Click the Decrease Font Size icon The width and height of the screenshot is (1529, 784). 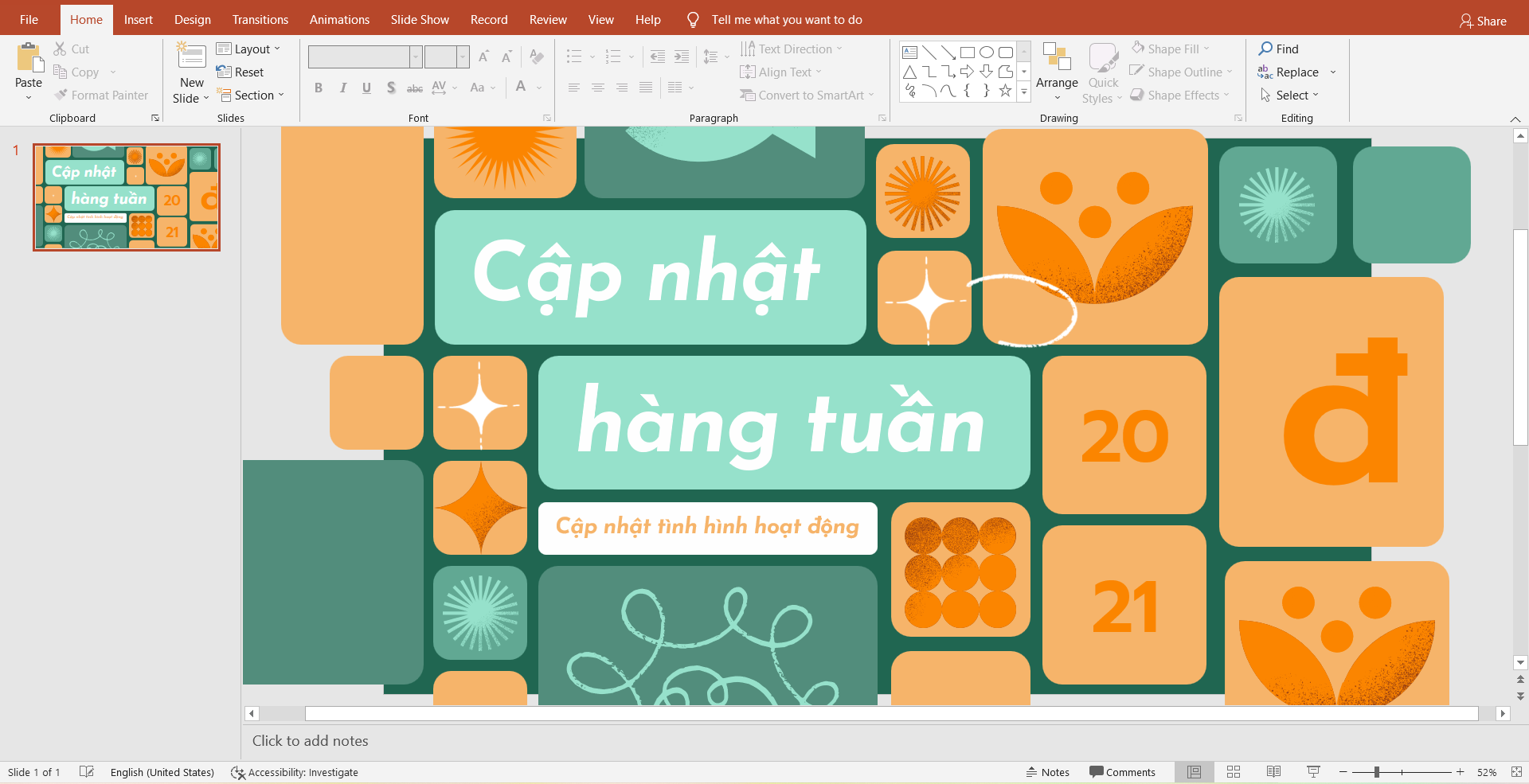(x=506, y=57)
